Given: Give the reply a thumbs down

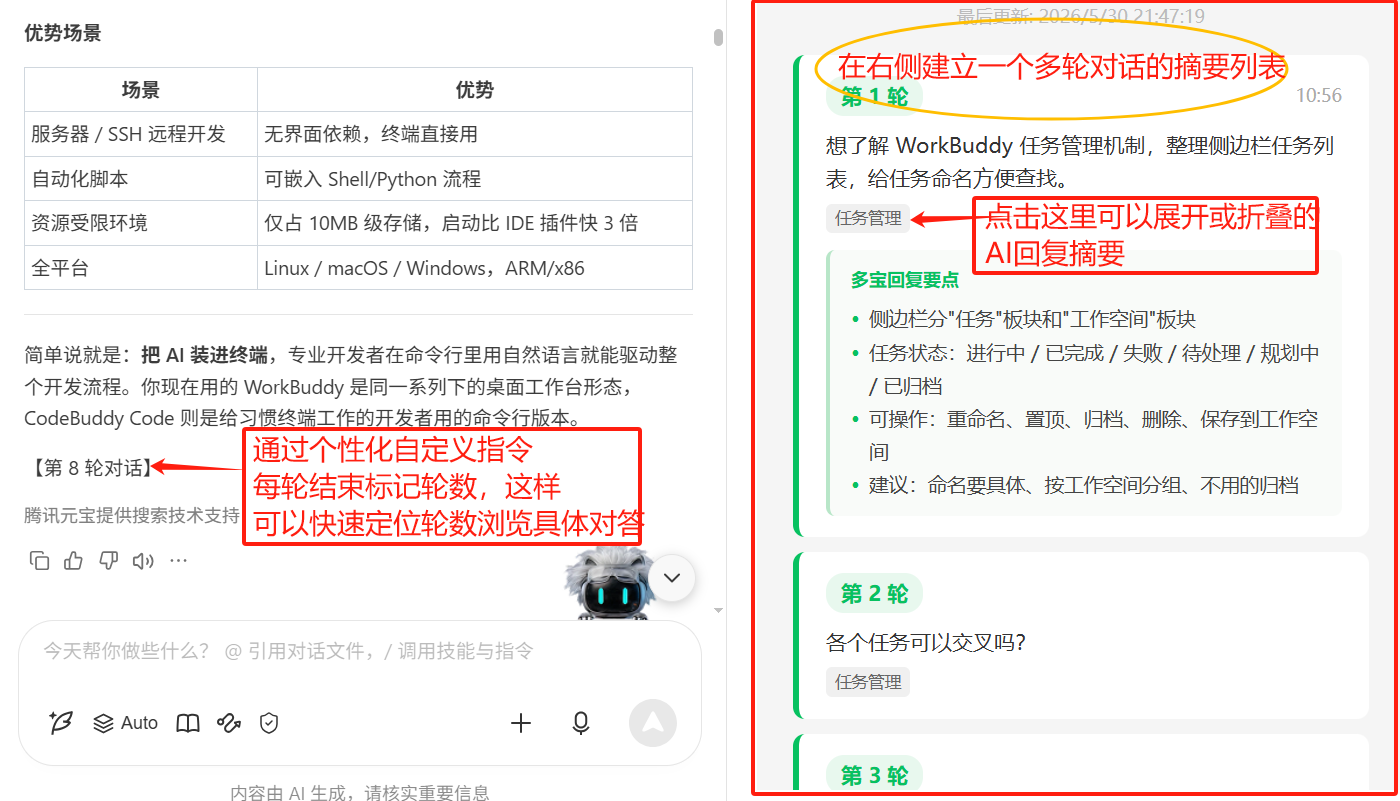Looking at the screenshot, I should pyautogui.click(x=108, y=561).
